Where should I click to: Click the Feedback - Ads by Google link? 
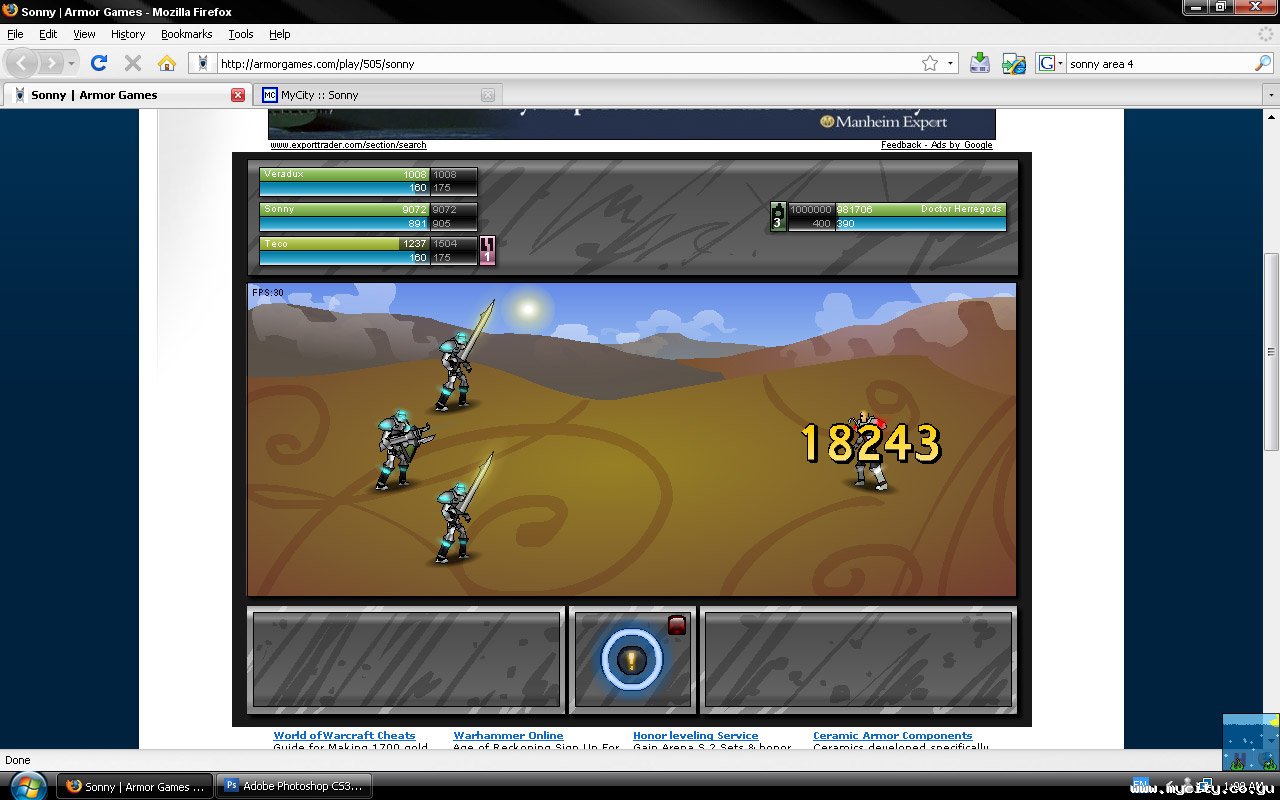click(x=936, y=145)
